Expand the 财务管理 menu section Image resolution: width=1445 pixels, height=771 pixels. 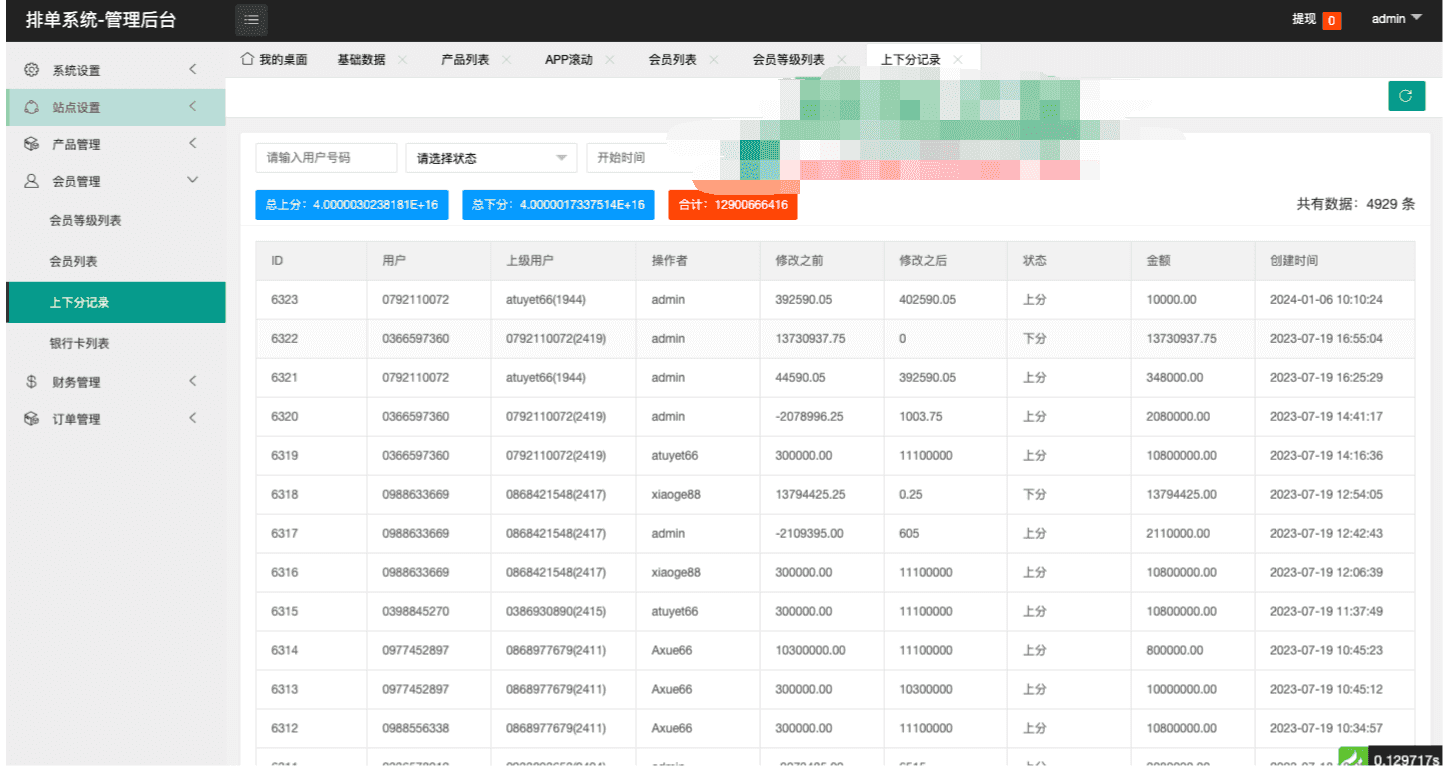[193, 382]
